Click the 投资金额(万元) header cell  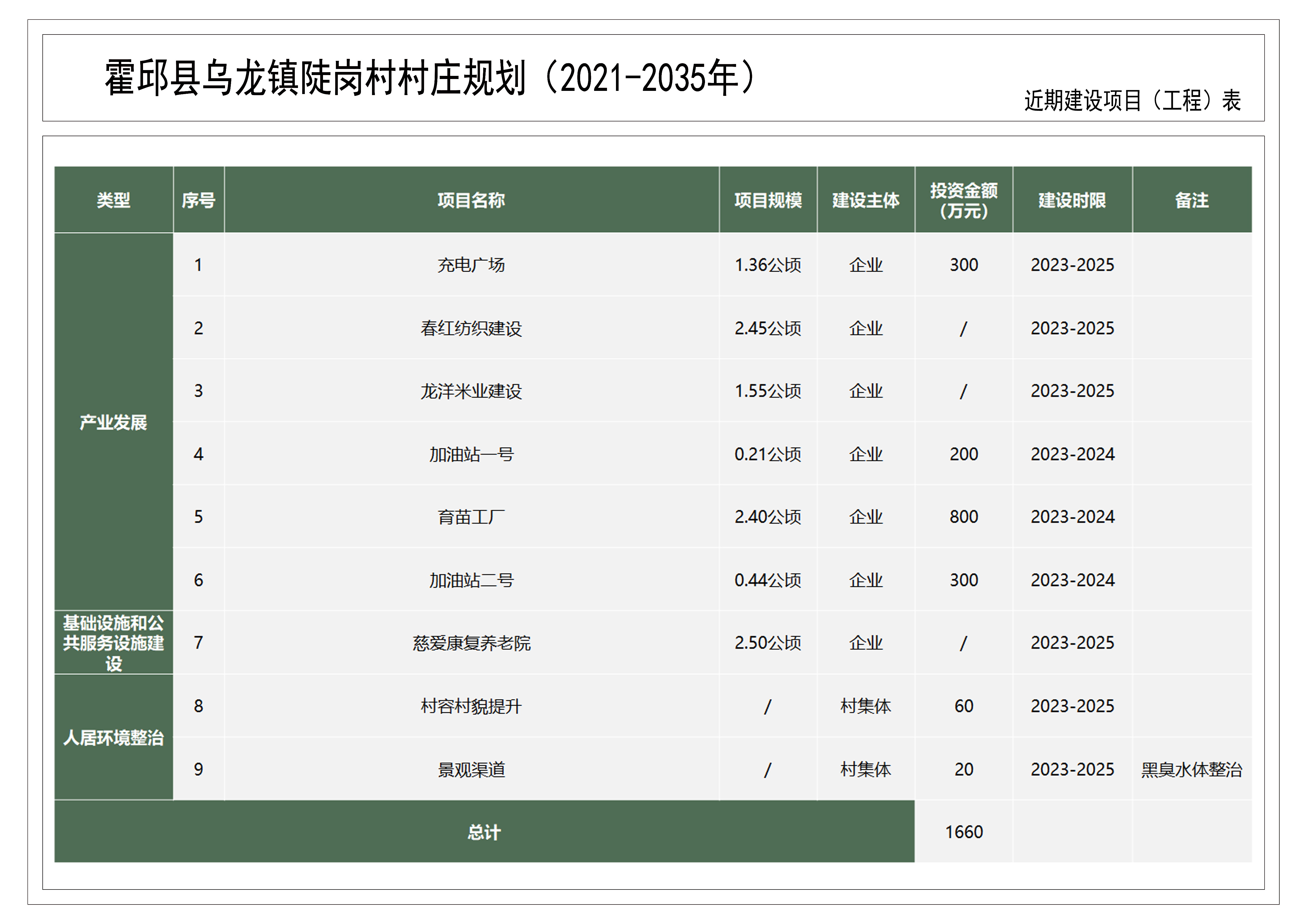click(963, 200)
